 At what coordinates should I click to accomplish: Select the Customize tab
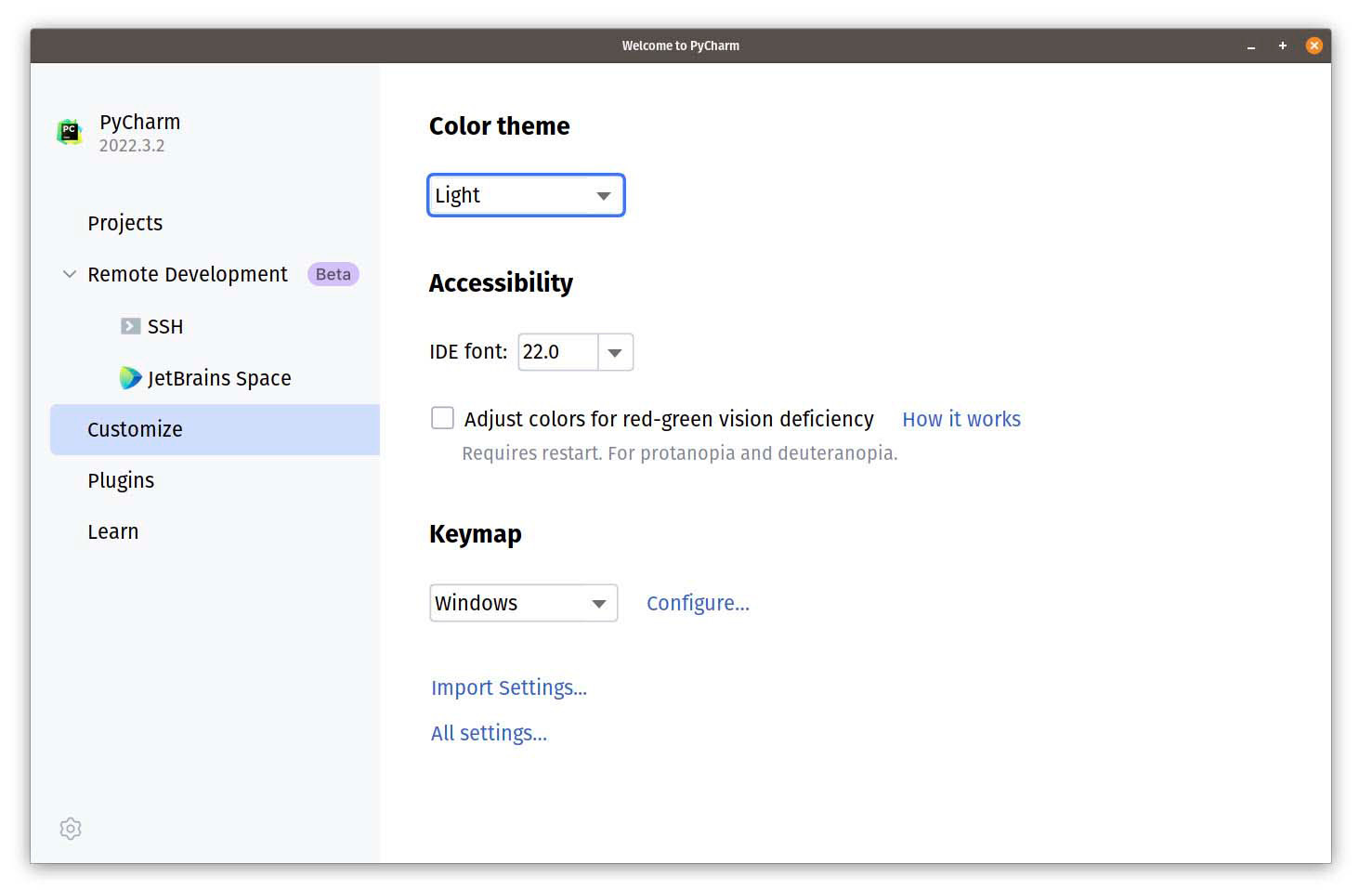tap(216, 429)
